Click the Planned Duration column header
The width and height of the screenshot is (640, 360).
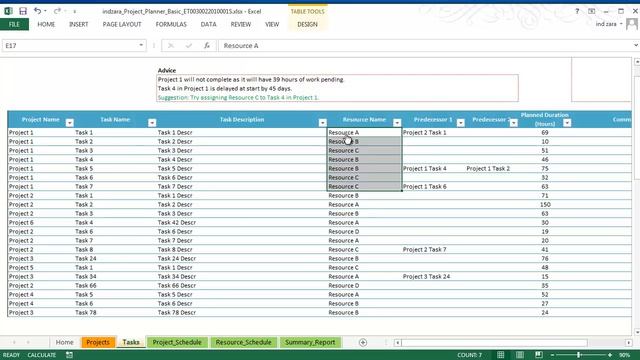click(x=544, y=119)
